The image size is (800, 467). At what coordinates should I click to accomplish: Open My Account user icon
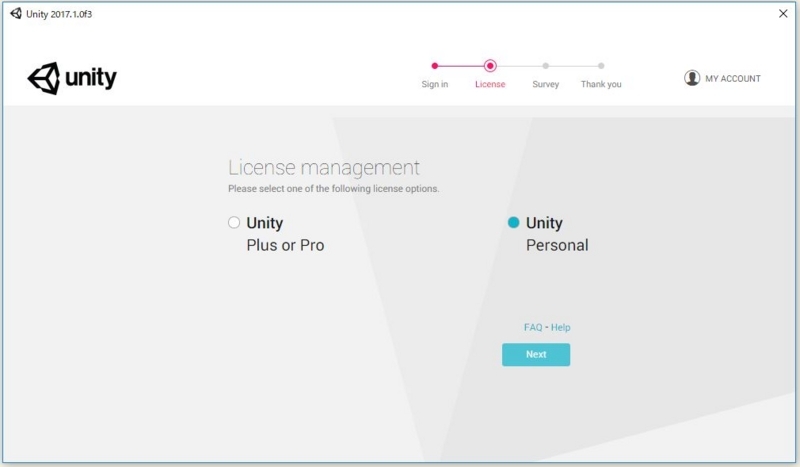[692, 78]
